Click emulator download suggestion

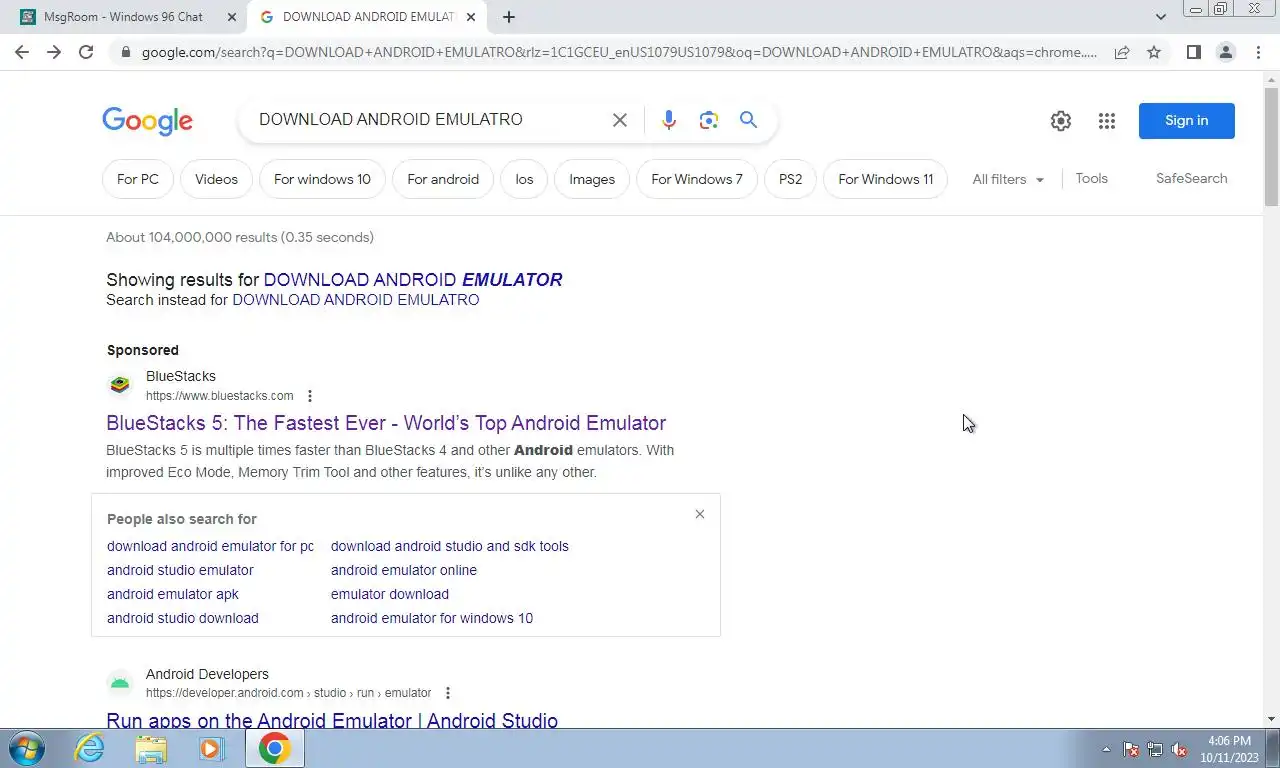[x=390, y=594]
